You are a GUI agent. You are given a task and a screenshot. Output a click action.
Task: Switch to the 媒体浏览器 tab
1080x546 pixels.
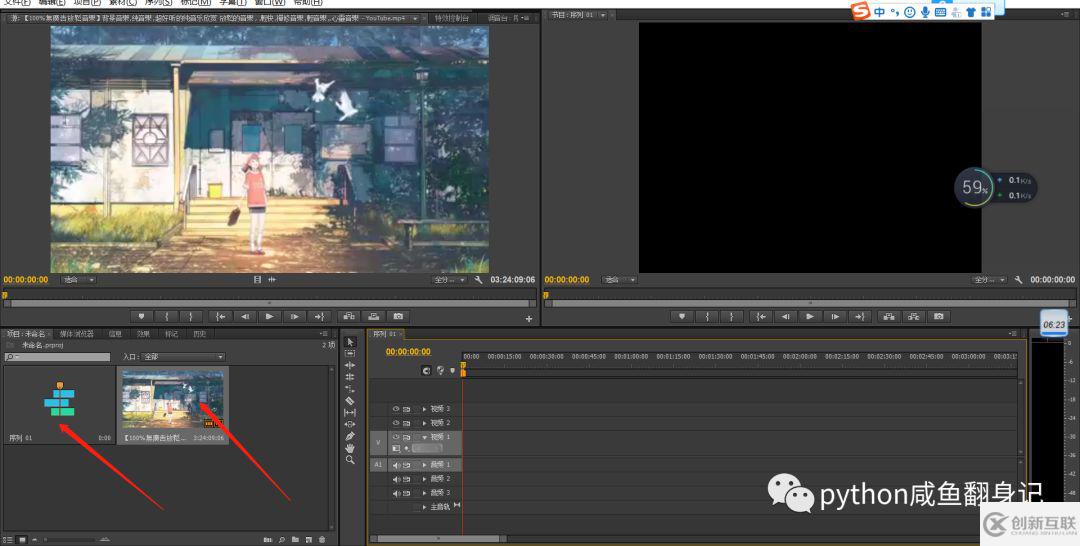pyautogui.click(x=76, y=334)
